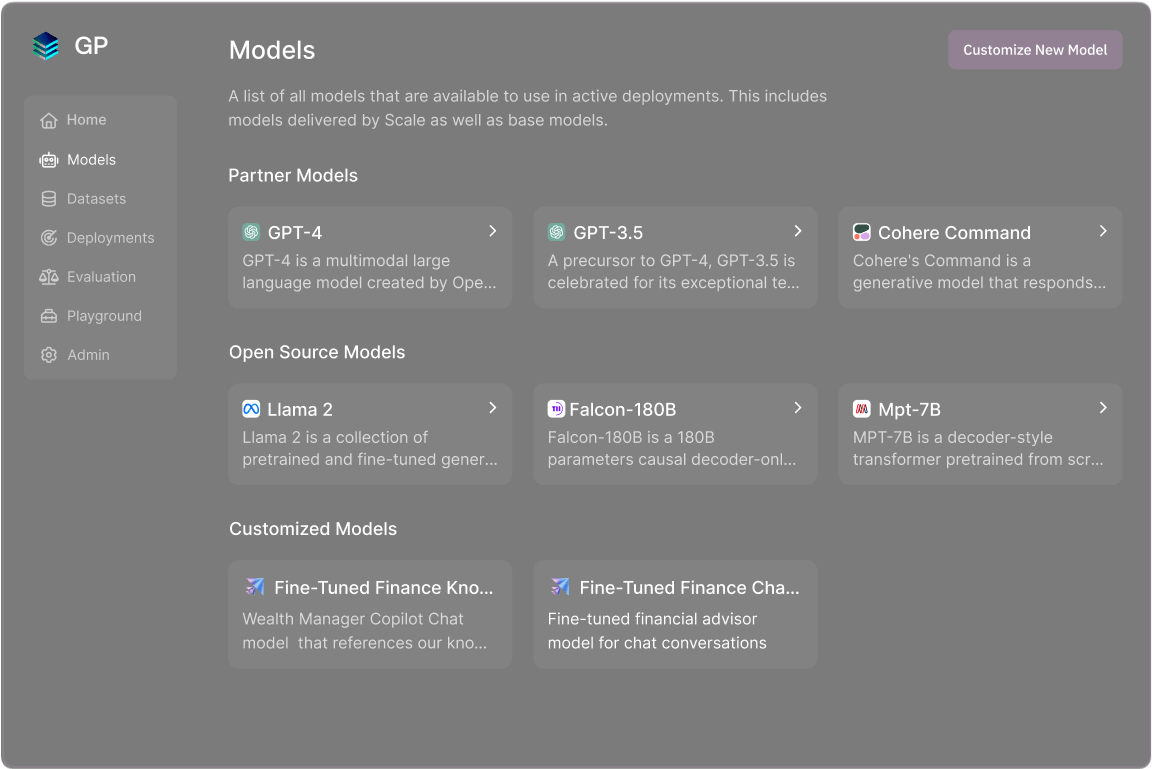Open Mpt-7B card chevron arrow
Image resolution: width=1152 pixels, height=769 pixels.
[1103, 408]
